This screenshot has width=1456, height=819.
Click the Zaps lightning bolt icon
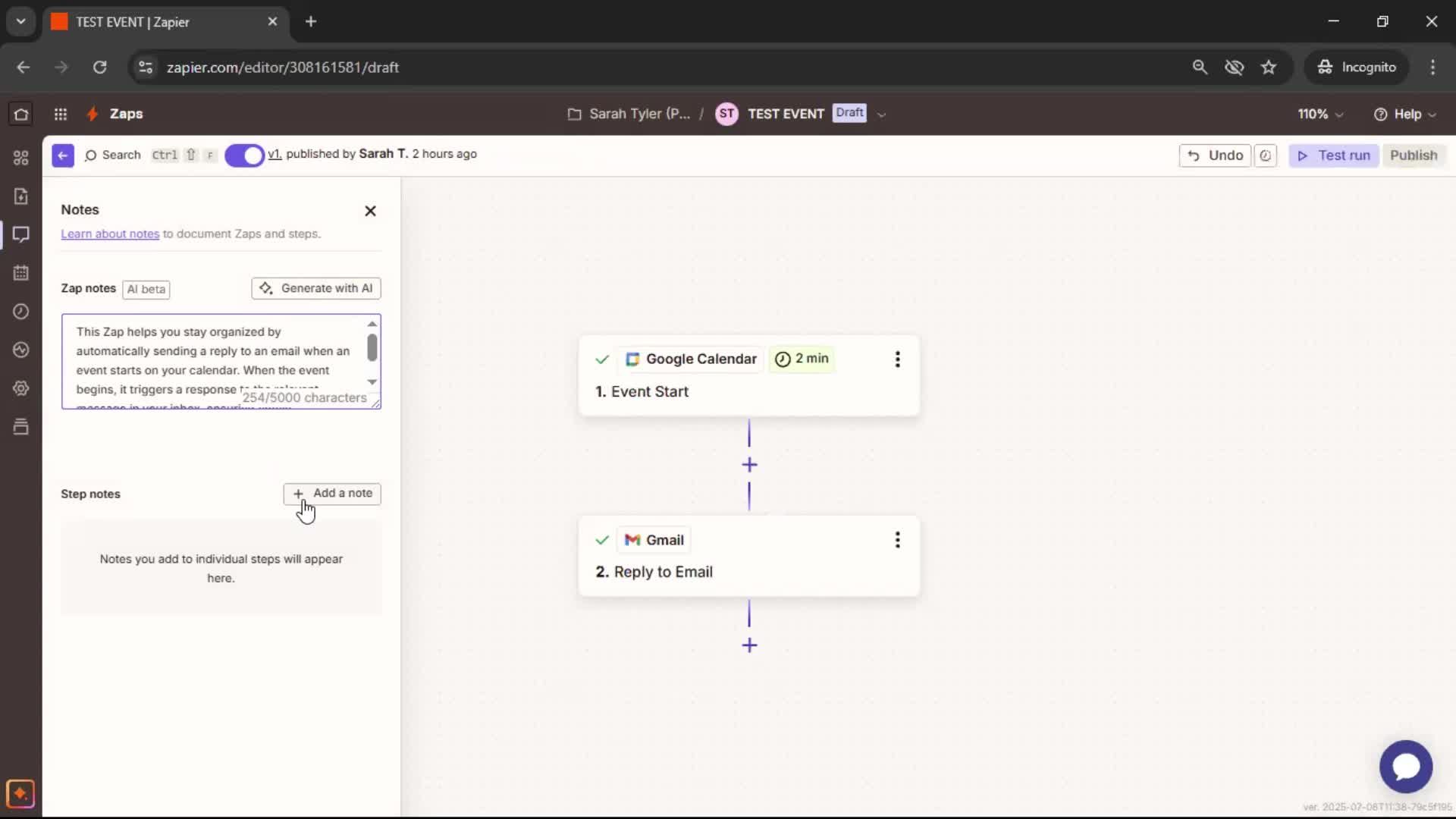click(x=93, y=114)
